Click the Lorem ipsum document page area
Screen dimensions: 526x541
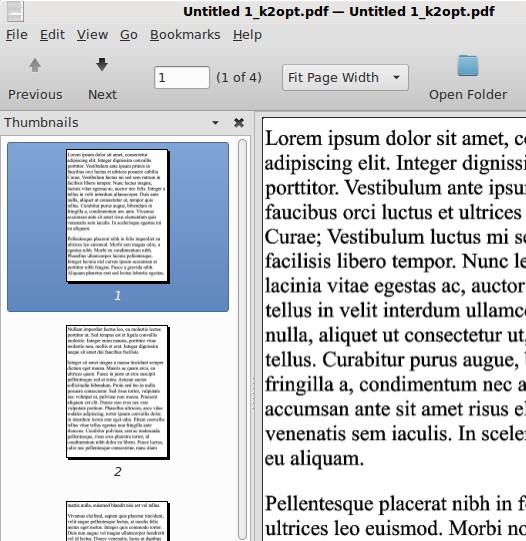coord(394,329)
